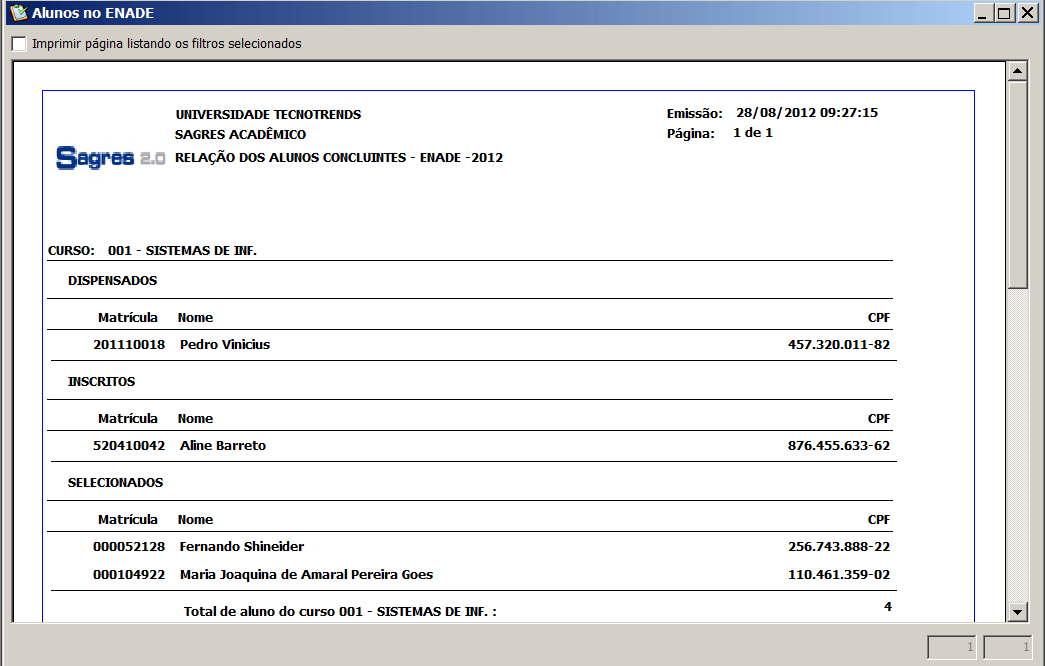Click the emission date 28/08/2012 09:27:15
Image resolution: width=1045 pixels, height=666 pixels.
pyautogui.click(x=806, y=114)
